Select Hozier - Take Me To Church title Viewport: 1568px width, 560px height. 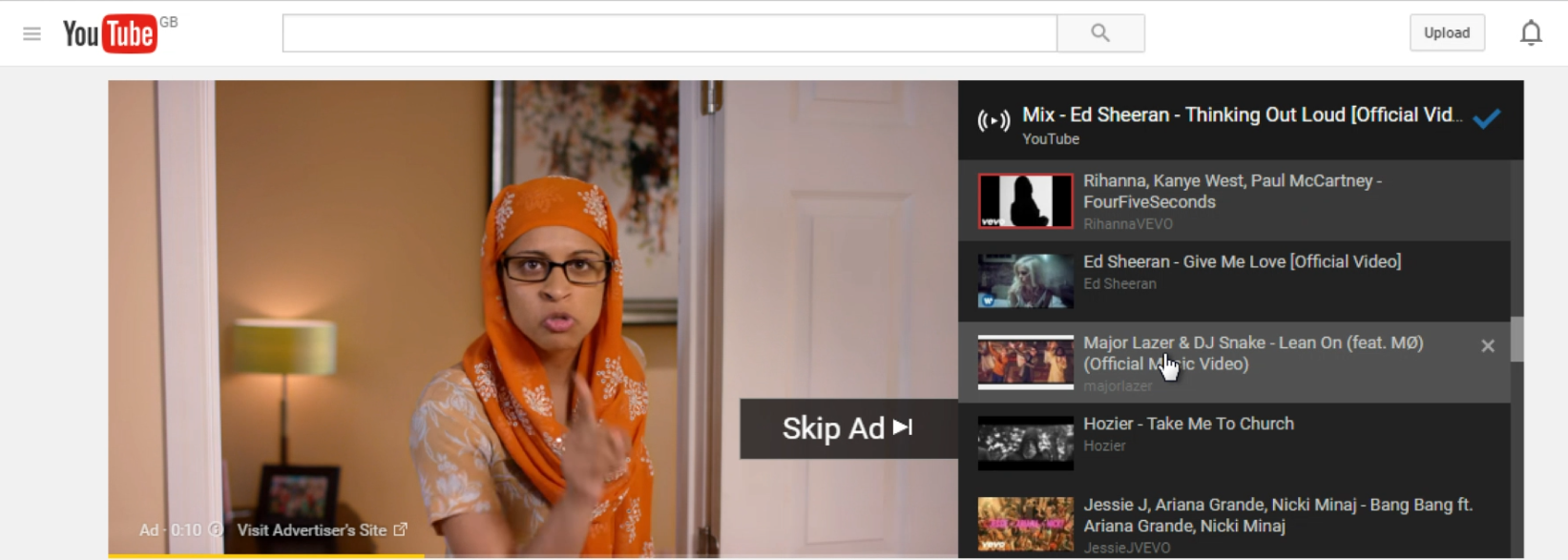(1188, 424)
